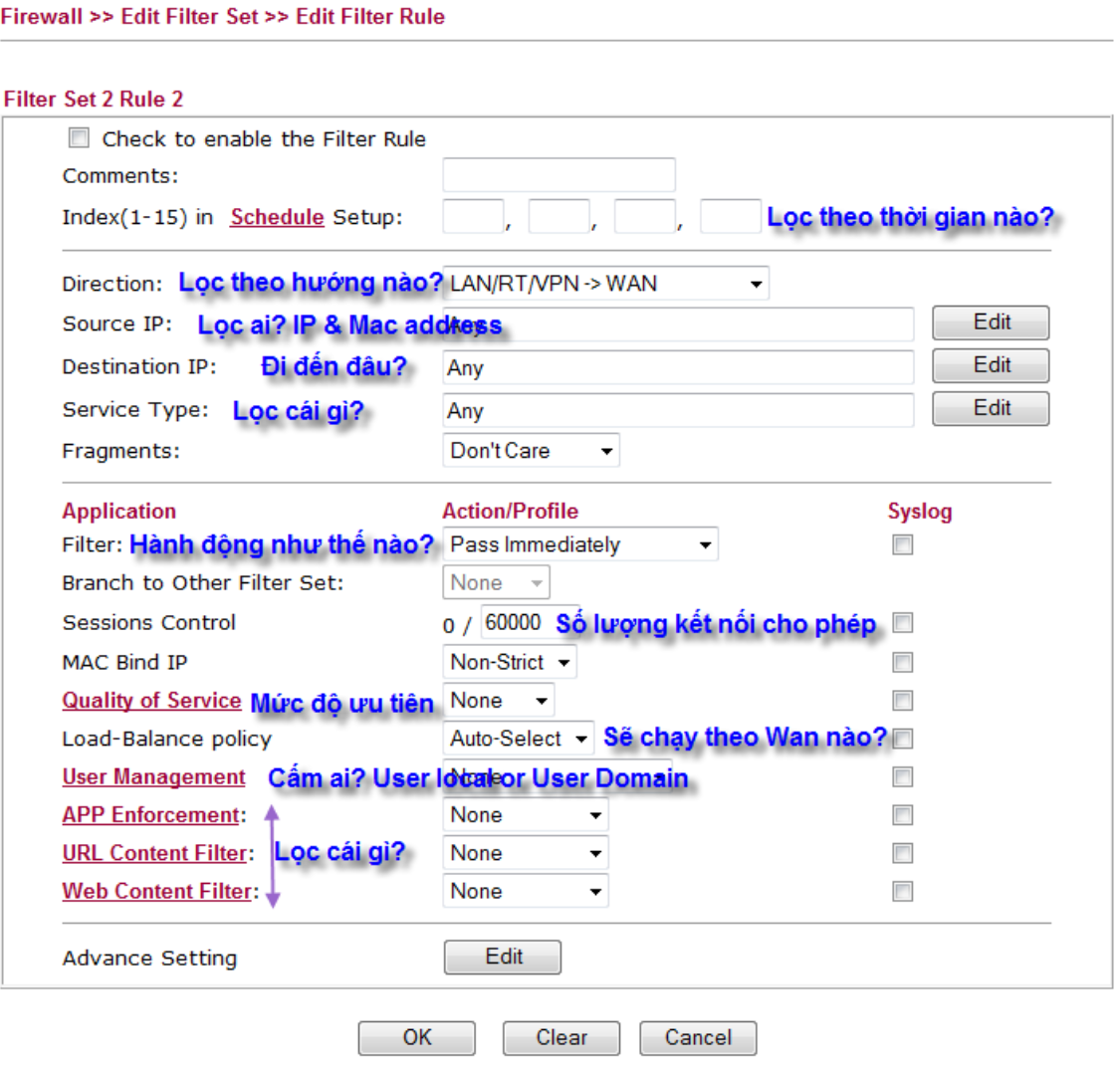Open the Web Content Filter link
Screen dimensions: 1120x1075
click(157, 891)
